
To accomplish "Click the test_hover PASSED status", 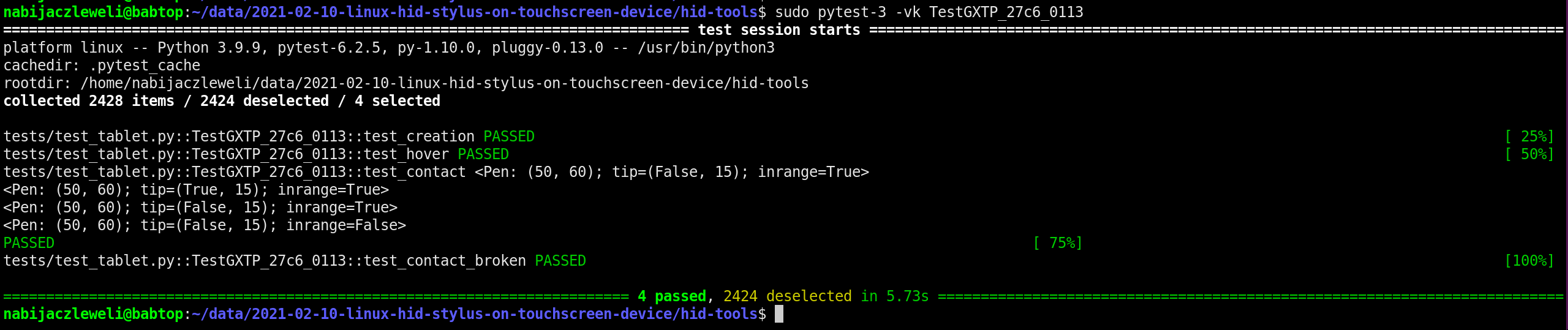I will [483, 154].
